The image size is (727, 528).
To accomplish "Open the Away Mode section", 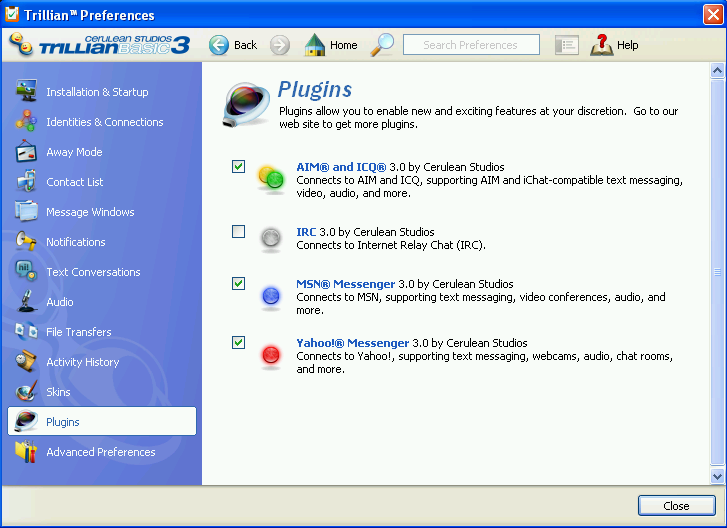I will pyautogui.click(x=74, y=152).
